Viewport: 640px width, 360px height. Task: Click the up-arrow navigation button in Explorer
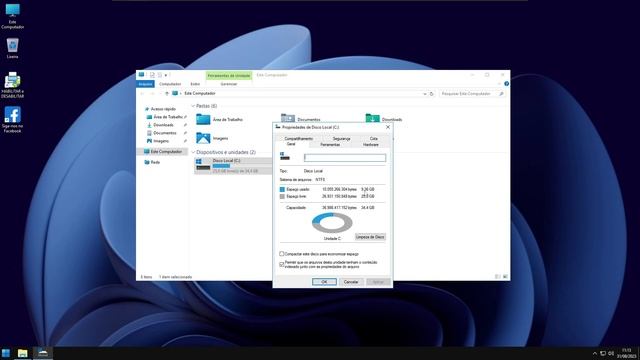click(167, 94)
